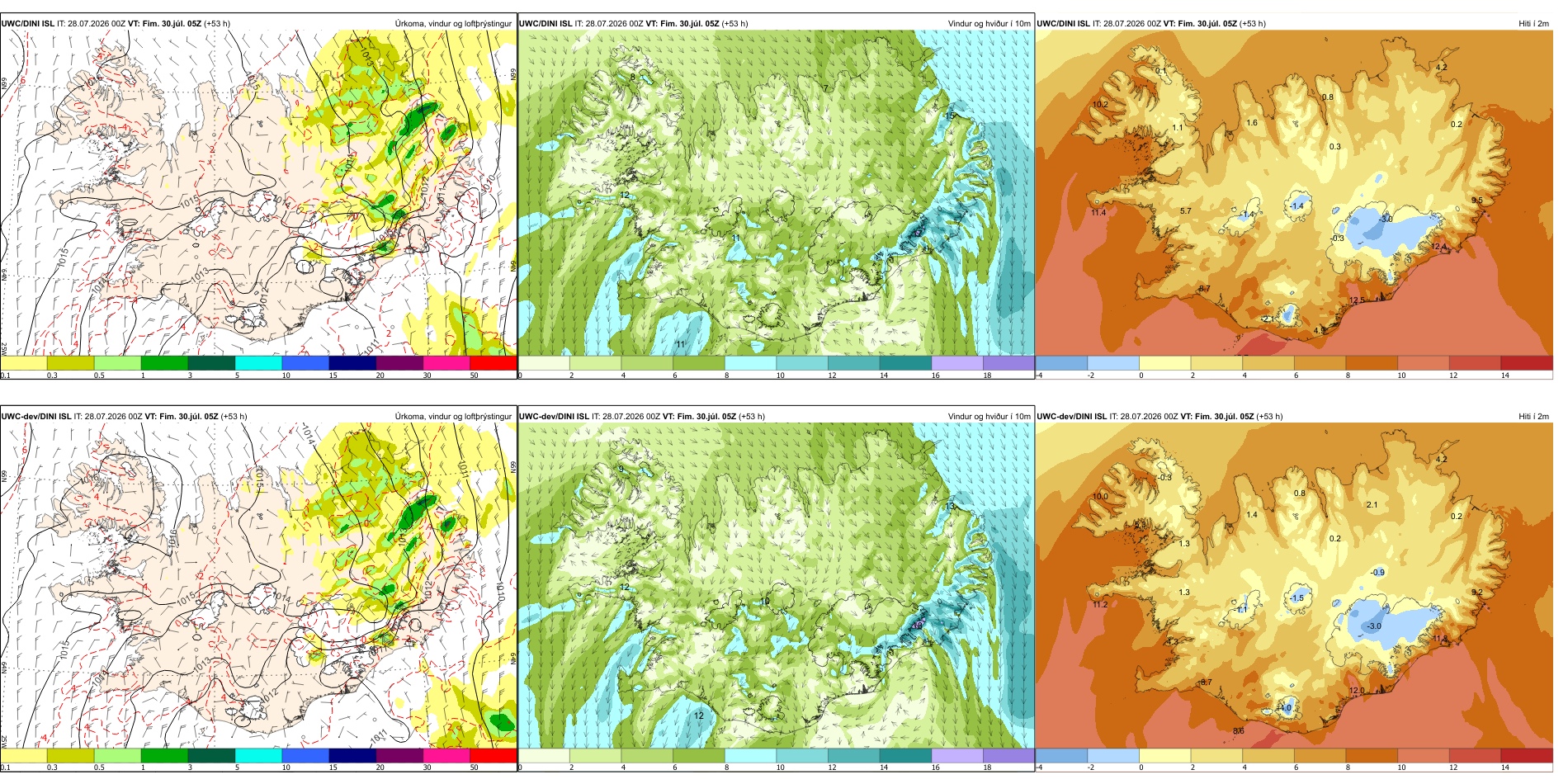Click the wind value 13 on UWC-dev wind map
The height and width of the screenshot is (784, 1568).
tap(950, 506)
